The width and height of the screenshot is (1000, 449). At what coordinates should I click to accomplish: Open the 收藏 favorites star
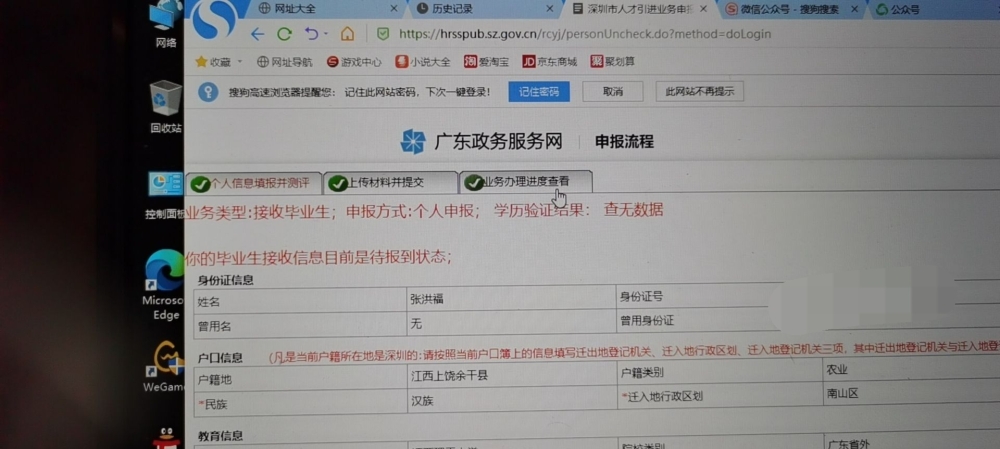(202, 62)
